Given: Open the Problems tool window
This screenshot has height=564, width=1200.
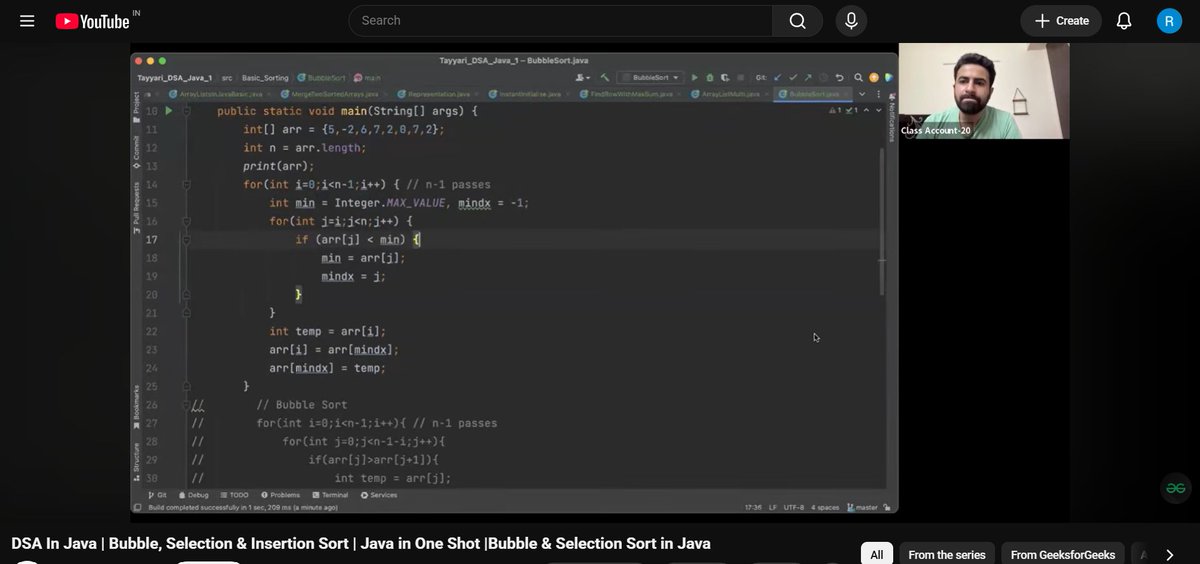Looking at the screenshot, I should click(280, 495).
